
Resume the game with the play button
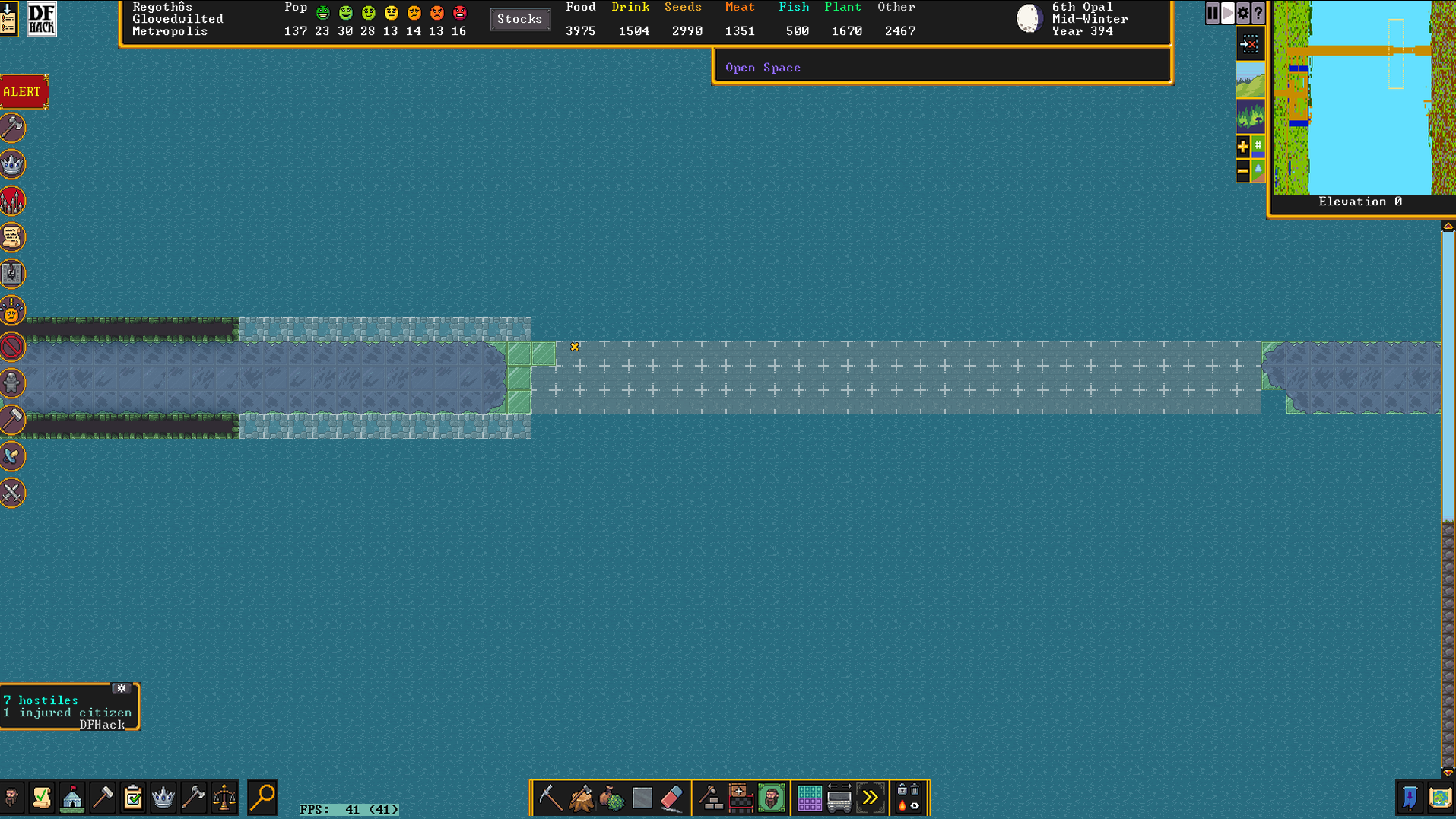[1228, 13]
